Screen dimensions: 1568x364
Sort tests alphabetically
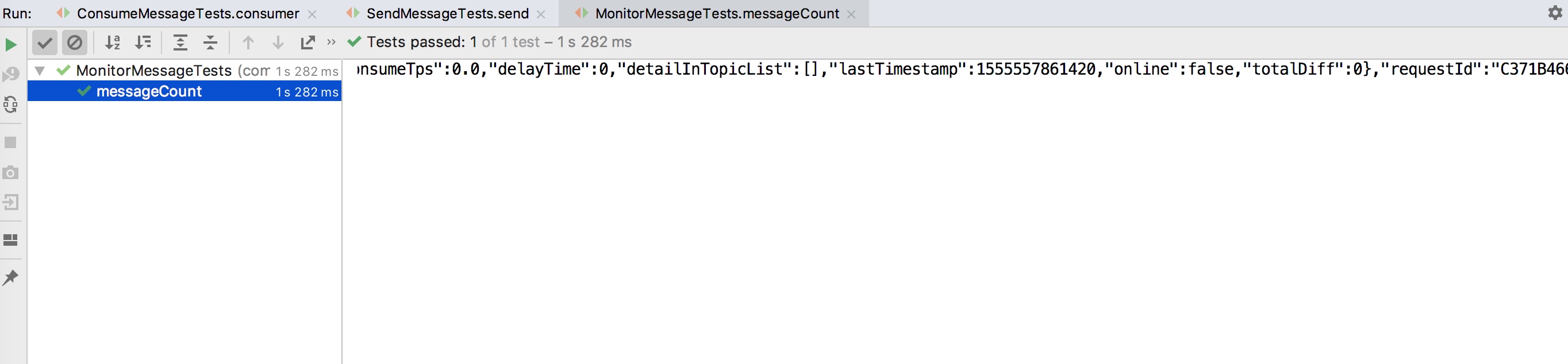click(113, 42)
